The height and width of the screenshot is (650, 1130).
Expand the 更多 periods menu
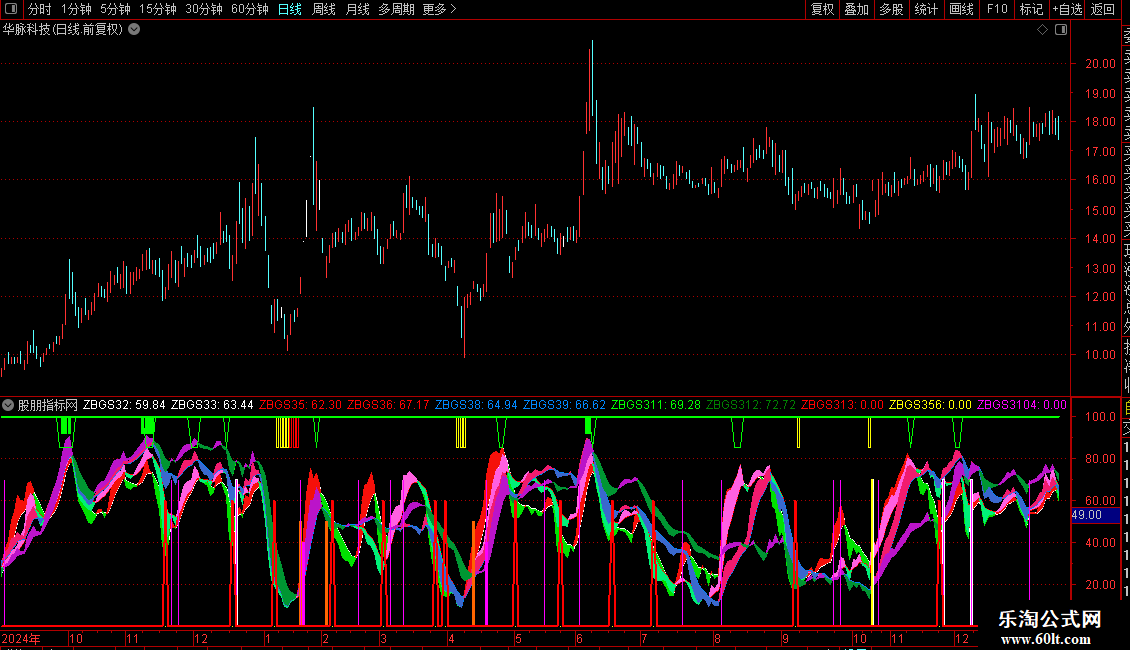pos(439,9)
